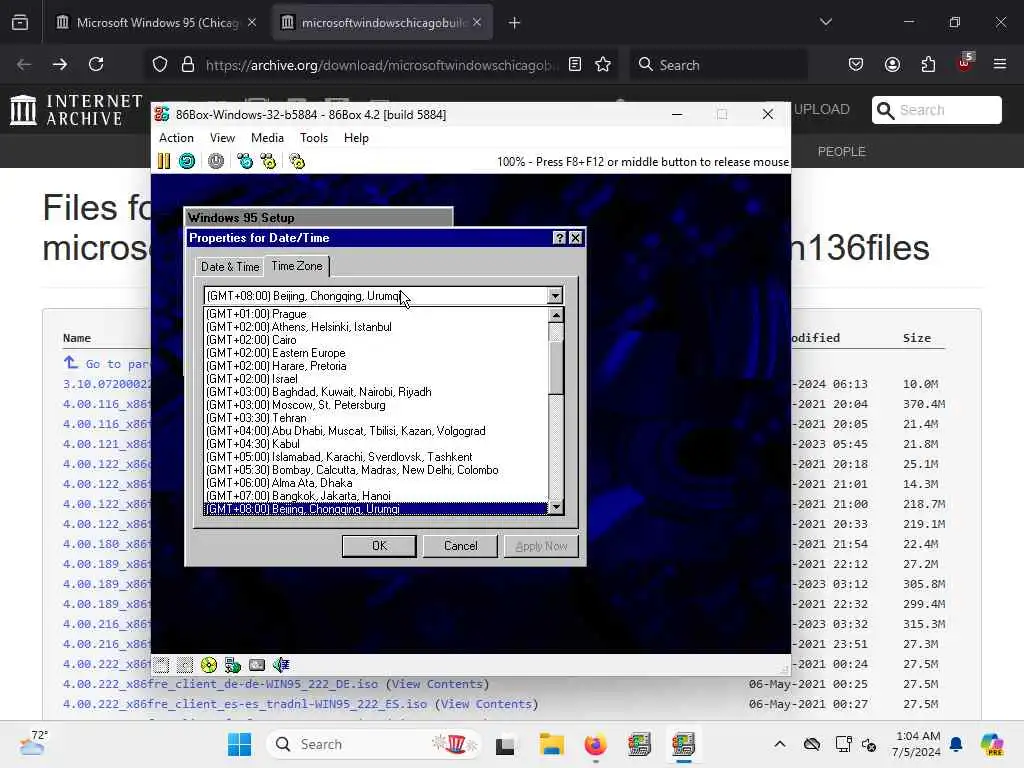
Task: Select (GMT+01:00) Prague time zone
Action: point(376,314)
